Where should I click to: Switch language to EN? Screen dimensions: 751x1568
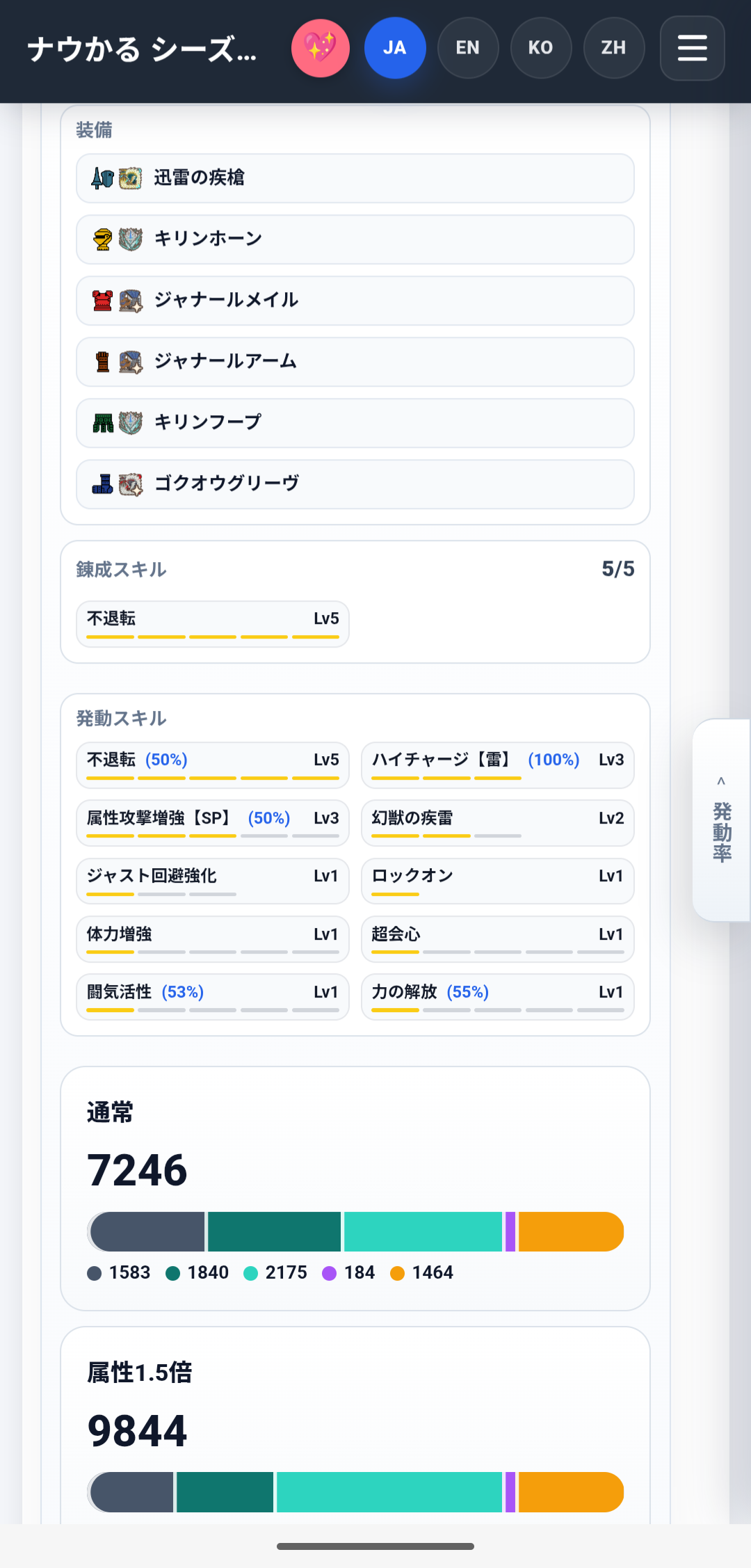click(468, 48)
